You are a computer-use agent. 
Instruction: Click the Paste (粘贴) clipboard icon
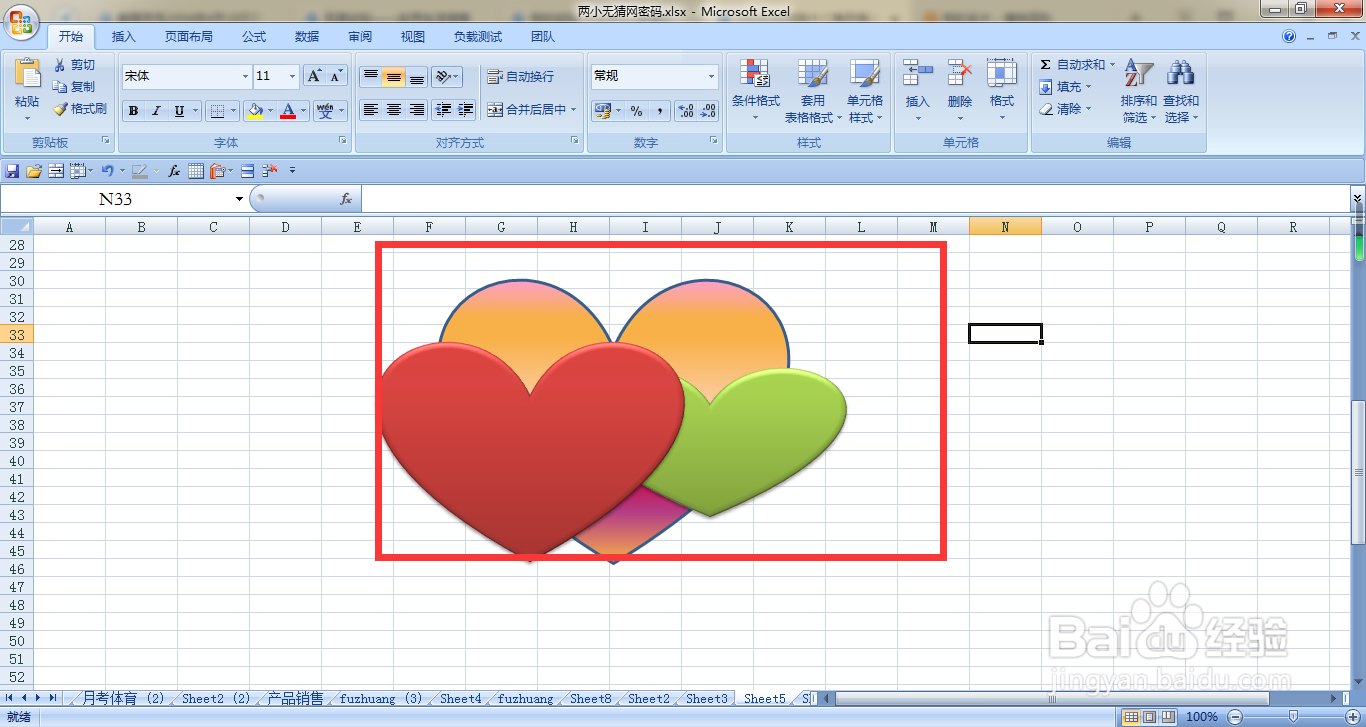pyautogui.click(x=27, y=74)
